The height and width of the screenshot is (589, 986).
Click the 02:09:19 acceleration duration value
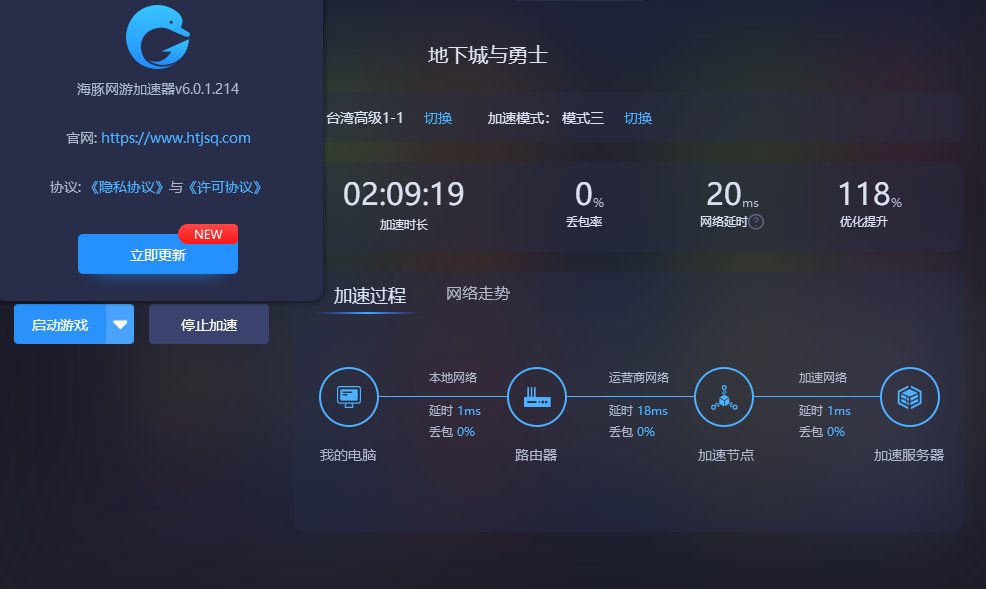click(404, 194)
